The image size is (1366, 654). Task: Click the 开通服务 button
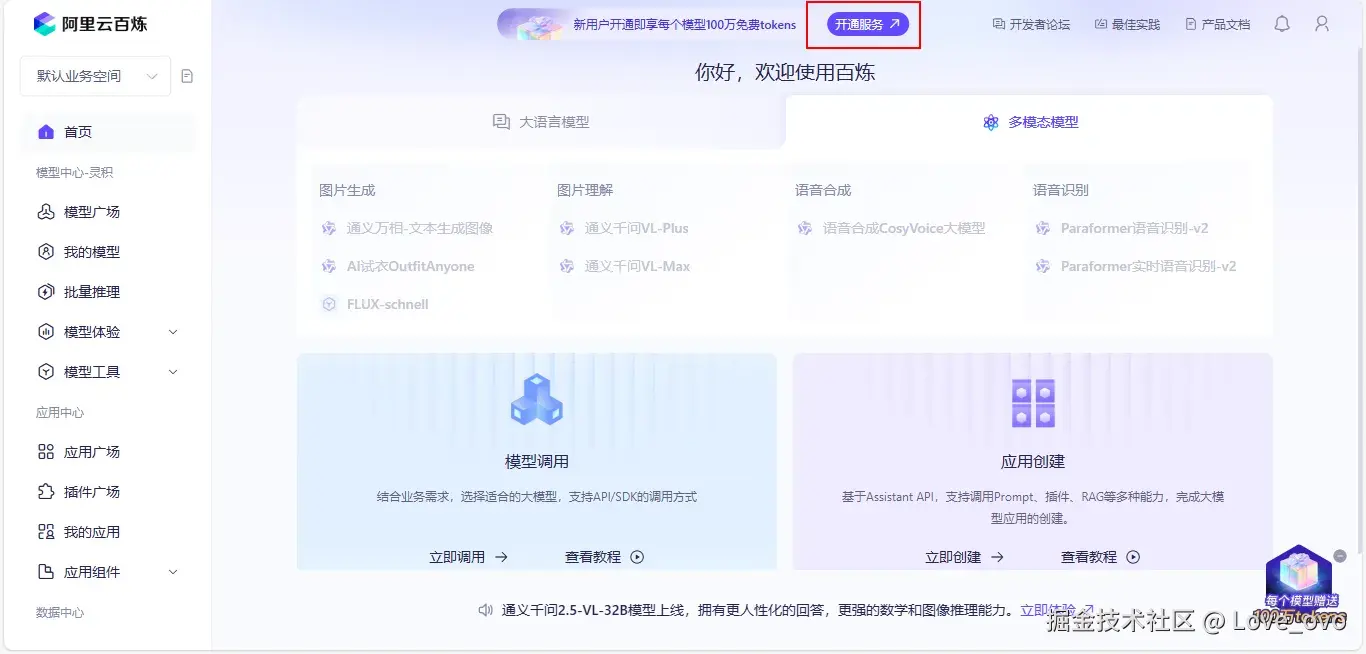868,24
